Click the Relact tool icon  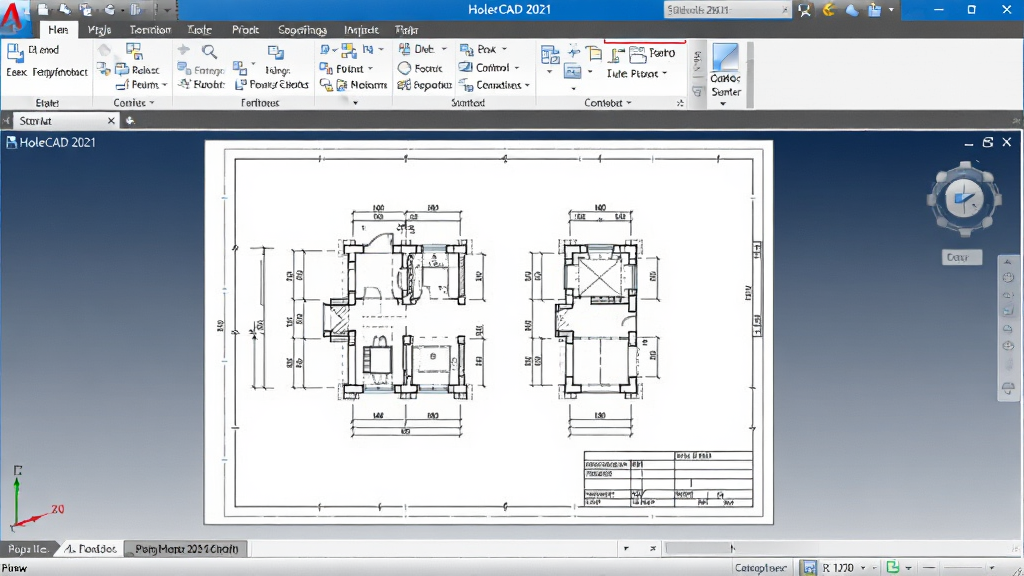tap(122, 69)
